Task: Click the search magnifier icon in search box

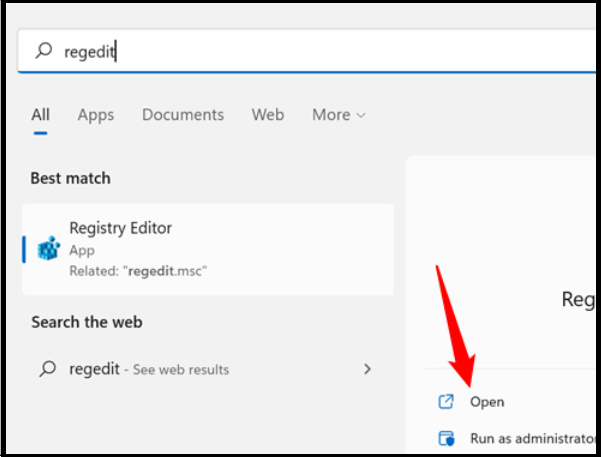Action: [44, 51]
